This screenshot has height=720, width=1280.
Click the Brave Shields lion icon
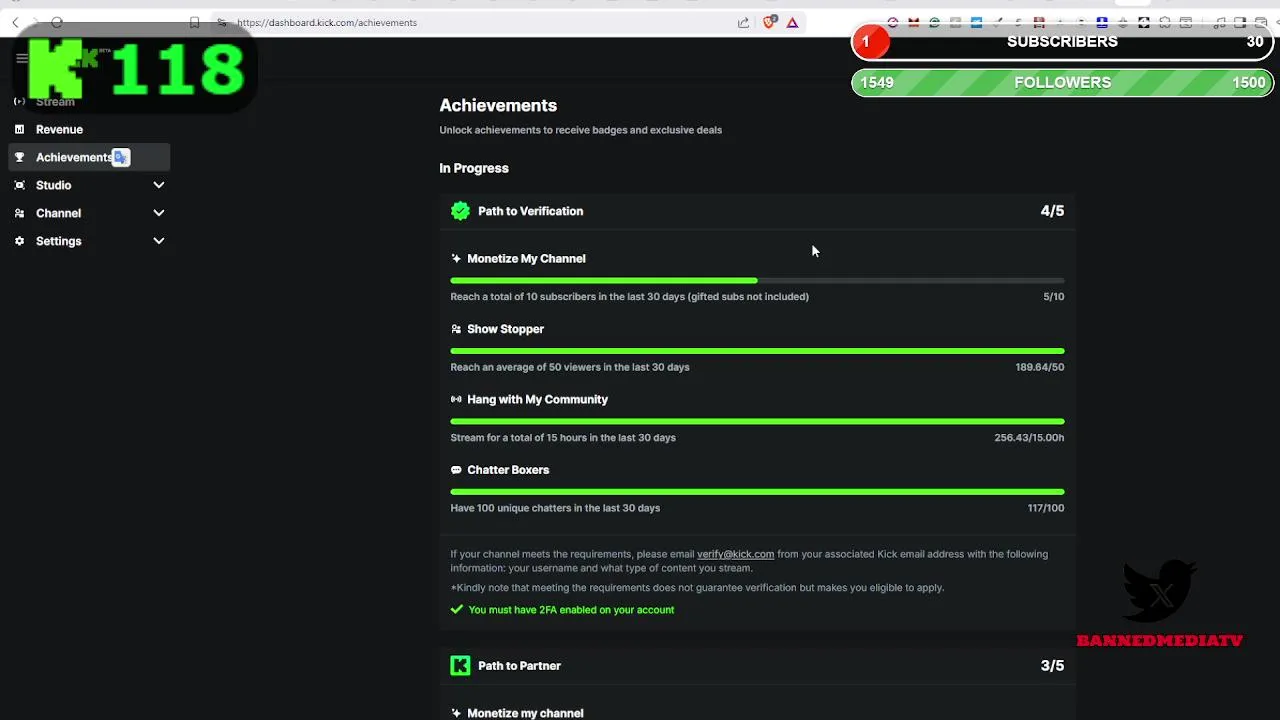pyautogui.click(x=769, y=22)
